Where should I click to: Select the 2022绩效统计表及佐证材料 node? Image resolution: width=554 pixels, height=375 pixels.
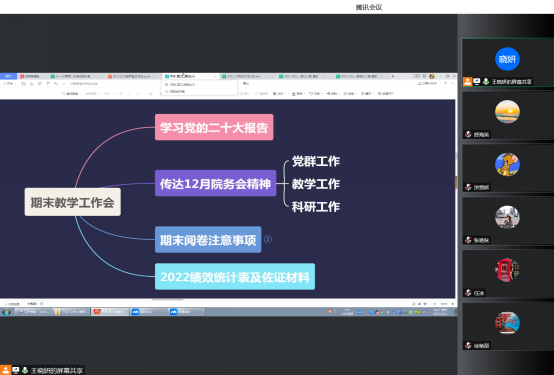point(235,277)
